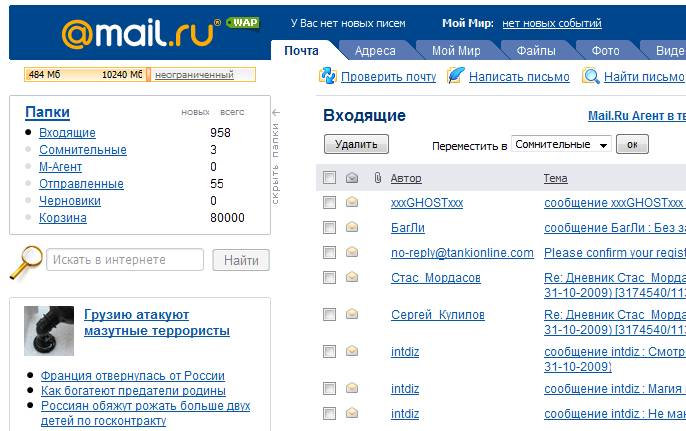Open the 'Mail.Ru Агент' promo link
Image resolution: width=686 pixels, height=431 pixels.
coord(637,116)
